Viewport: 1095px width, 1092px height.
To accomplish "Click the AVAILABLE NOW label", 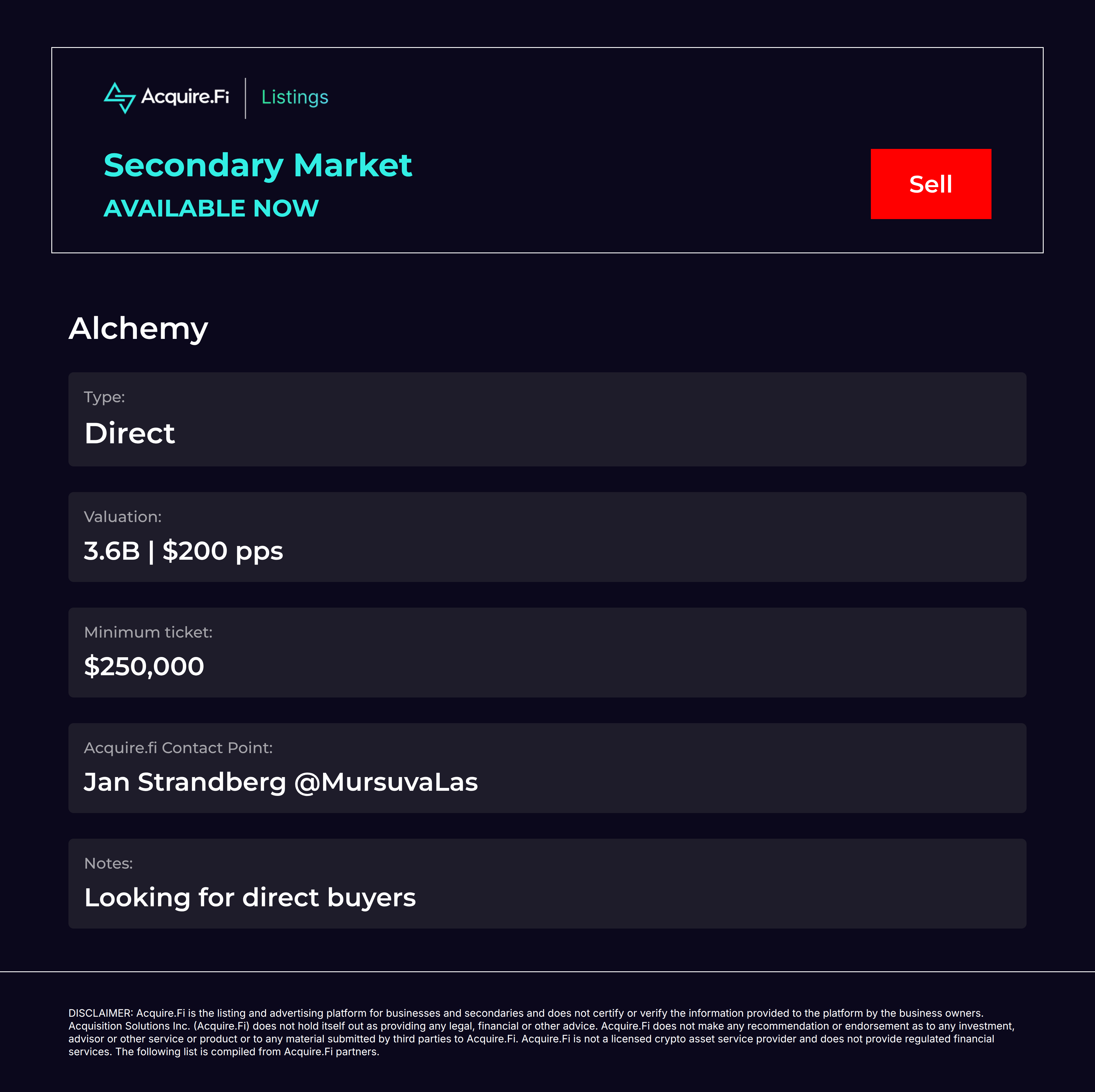I will [x=211, y=208].
